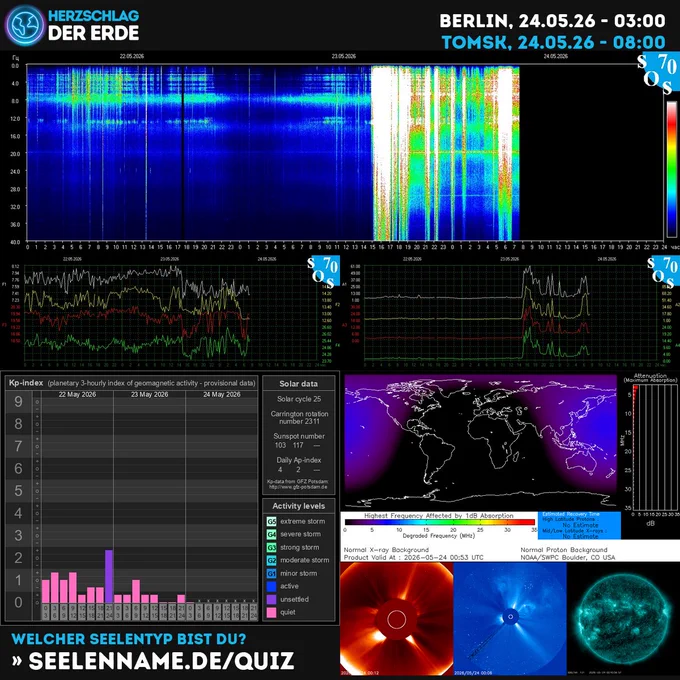Select the pink 'quiet' level swatch

click(271, 612)
